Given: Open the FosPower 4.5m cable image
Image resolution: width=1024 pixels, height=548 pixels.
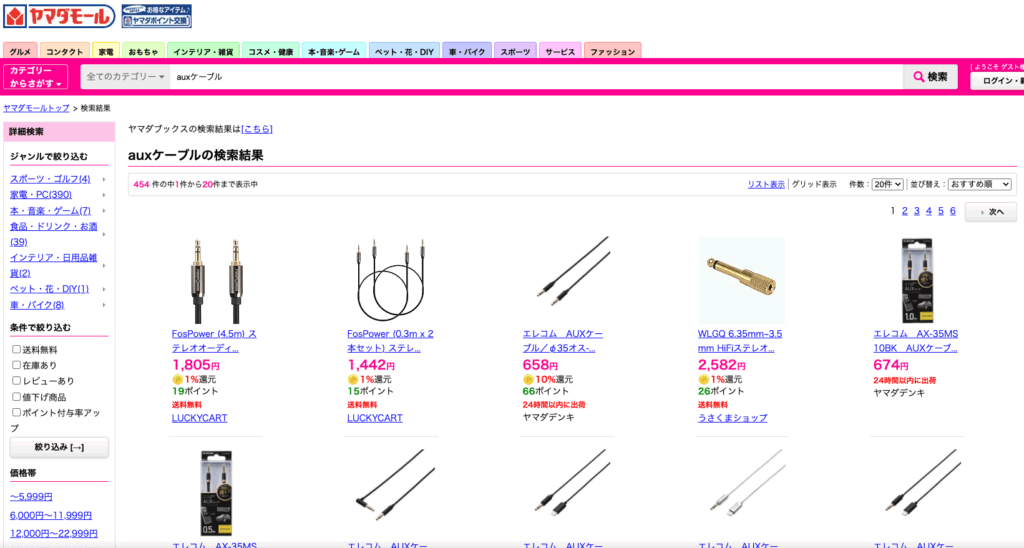Looking at the screenshot, I should (217, 281).
